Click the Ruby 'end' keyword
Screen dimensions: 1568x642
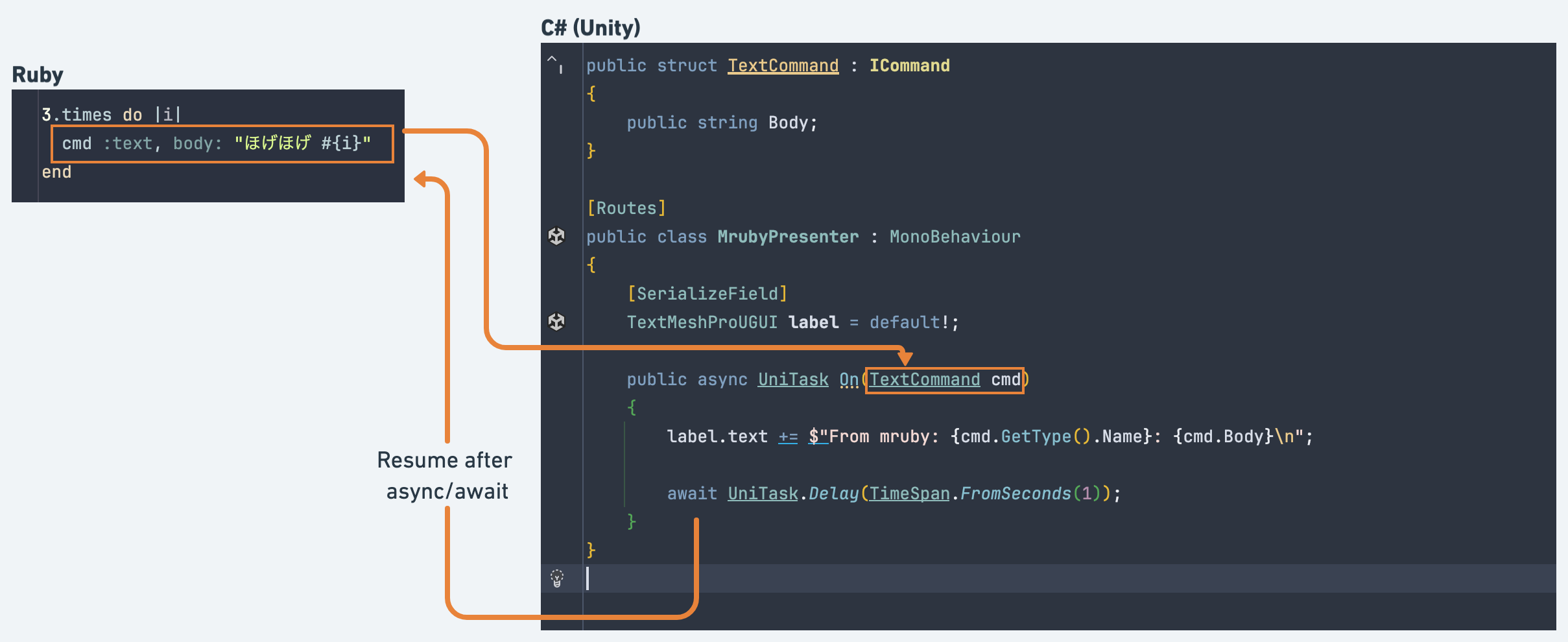56,172
